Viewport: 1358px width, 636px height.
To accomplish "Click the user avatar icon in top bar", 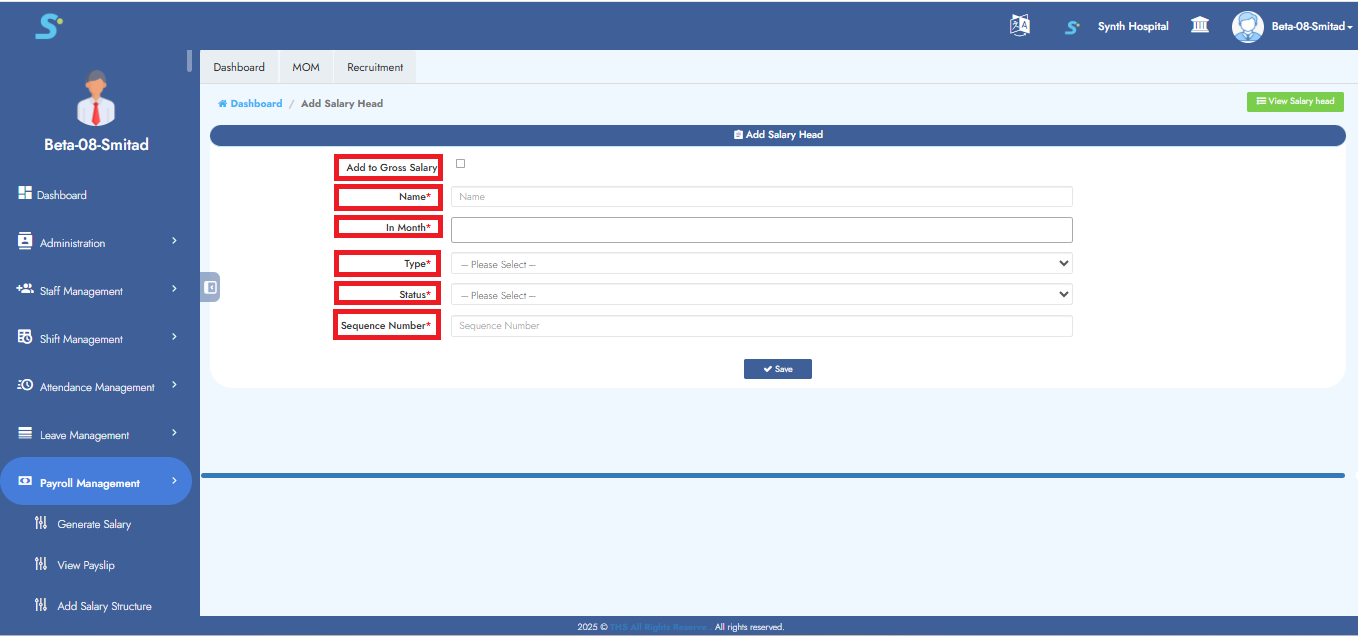I will click(x=1247, y=26).
